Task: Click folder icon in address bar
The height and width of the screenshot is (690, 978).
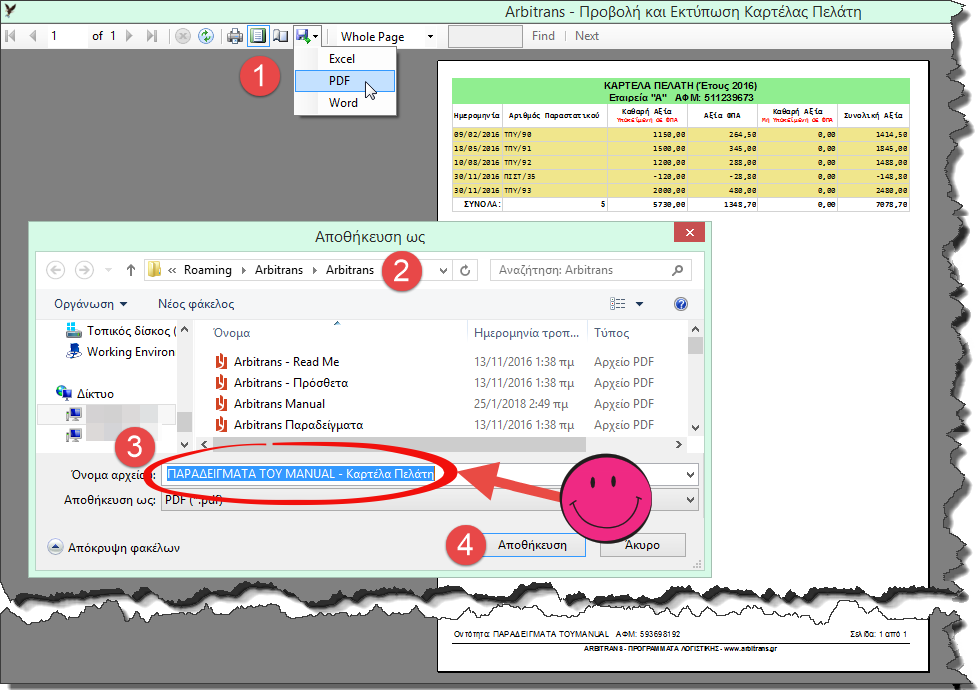Action: (155, 270)
